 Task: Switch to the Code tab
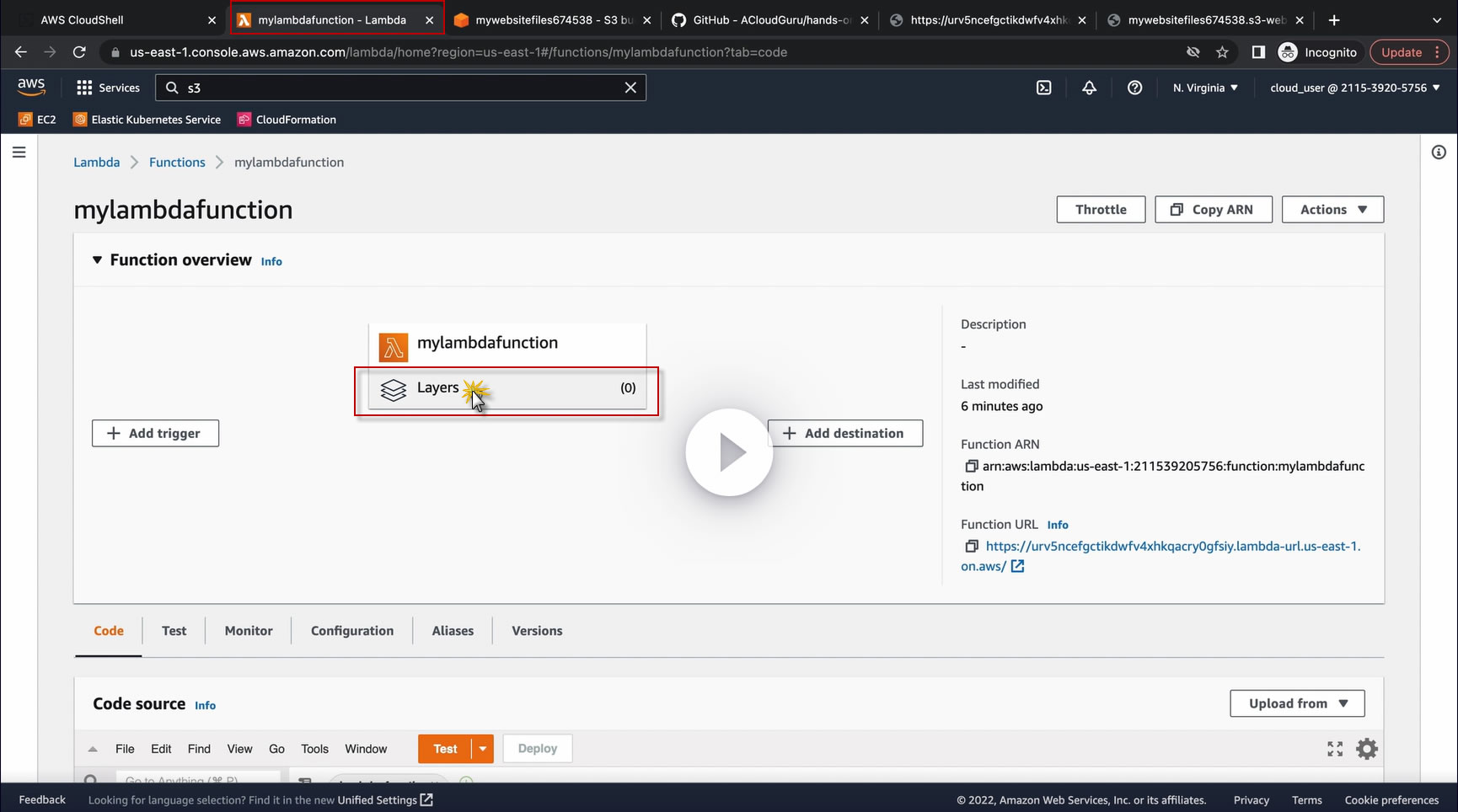(x=109, y=631)
